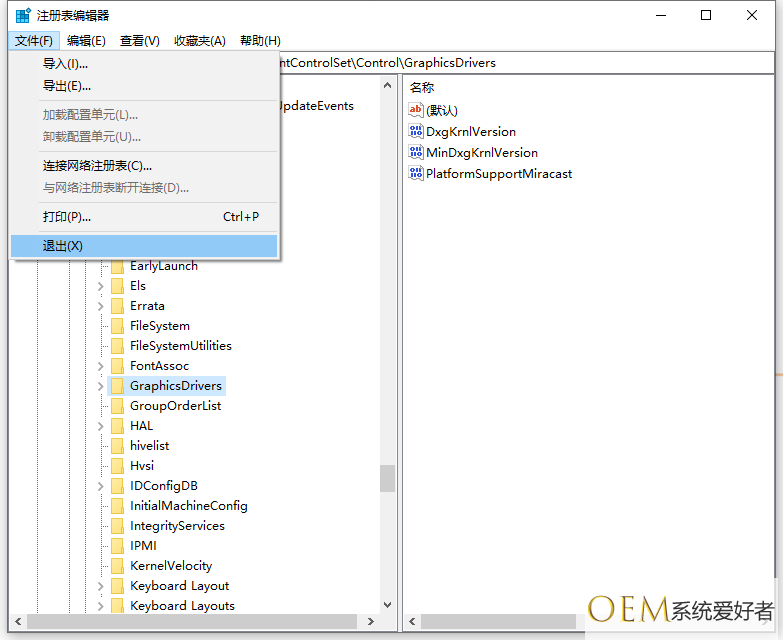
Task: Click the Registry Editor app icon in title bar
Action: (22, 16)
